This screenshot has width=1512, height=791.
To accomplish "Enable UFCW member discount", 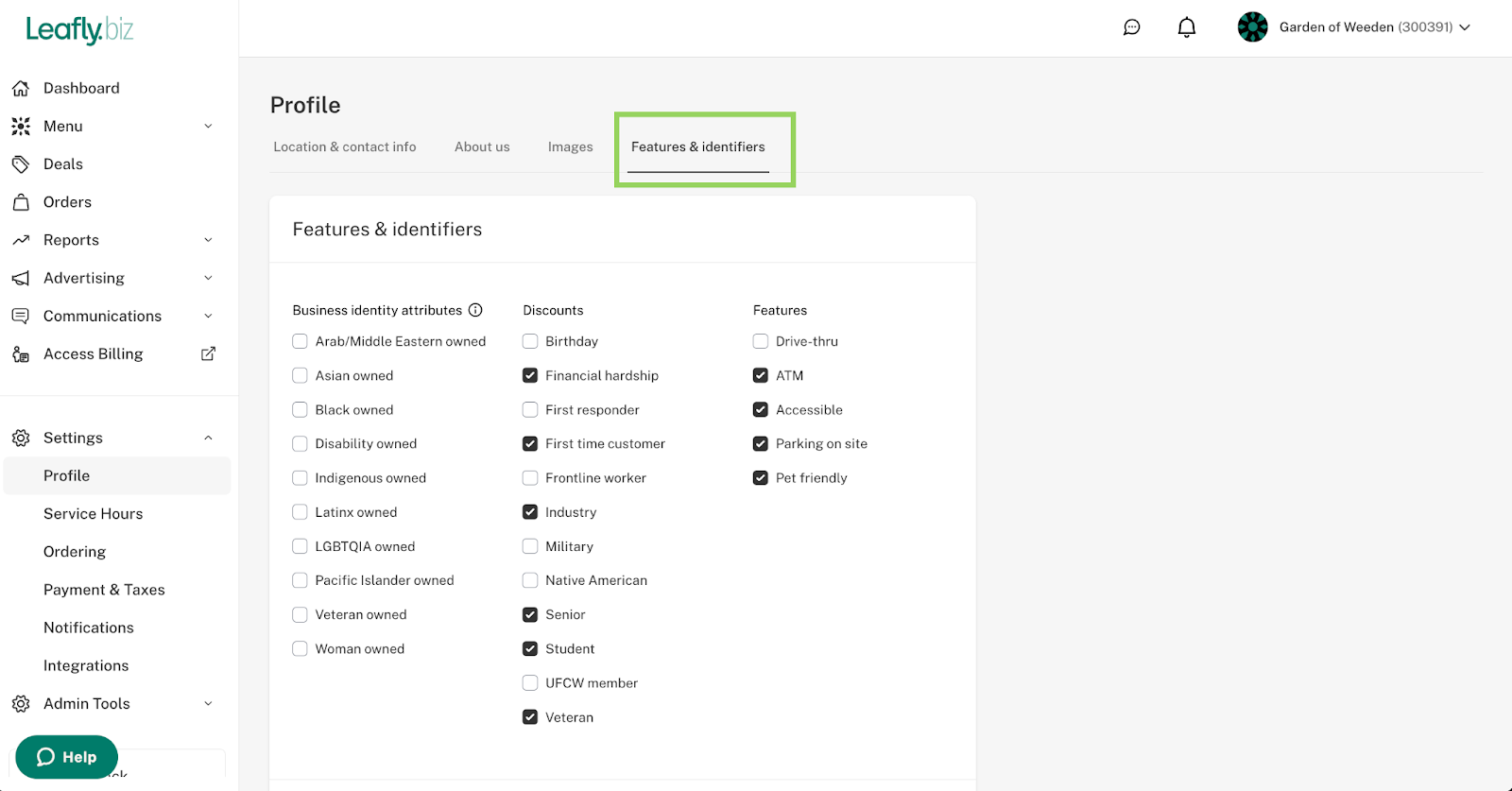I will pos(530,682).
